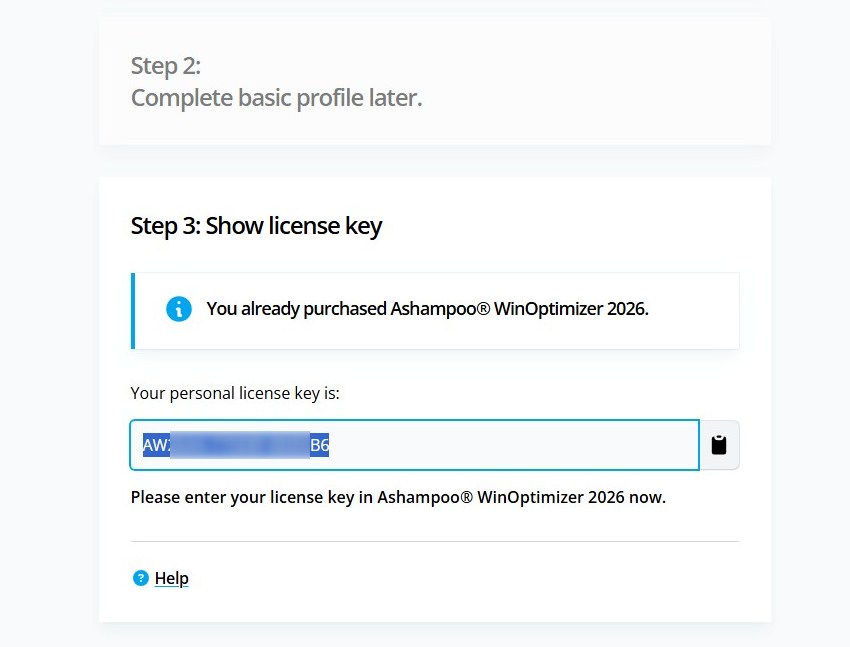Screen dimensions: 850x647
Task: Expand the Step 2 basic profile card
Action: (x=435, y=81)
